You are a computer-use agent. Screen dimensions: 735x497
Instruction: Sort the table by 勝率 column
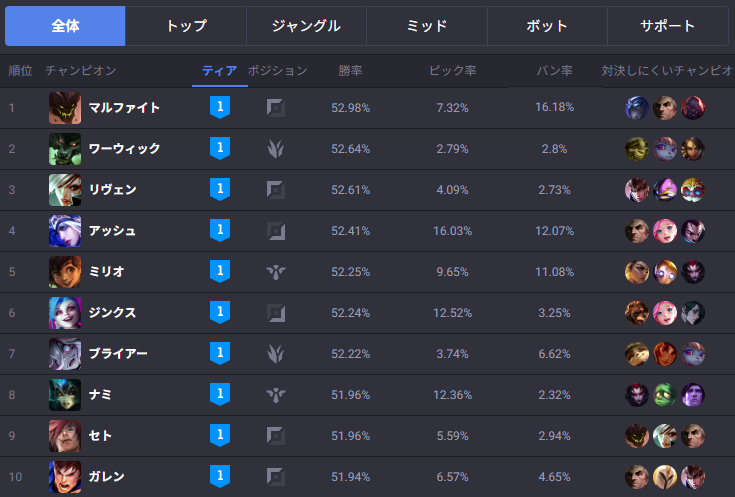coord(350,71)
